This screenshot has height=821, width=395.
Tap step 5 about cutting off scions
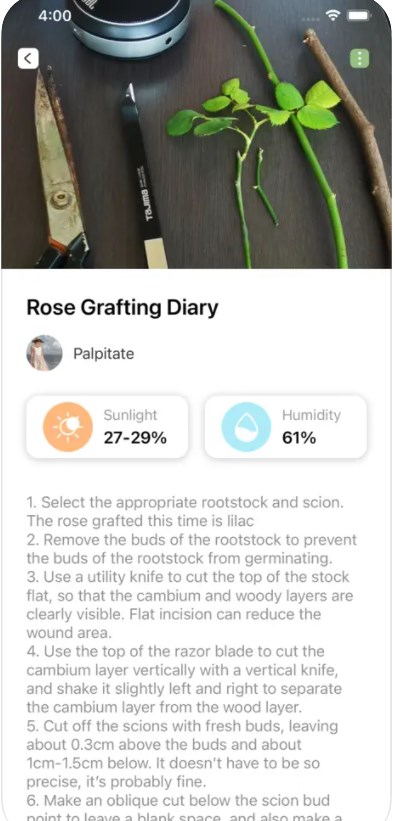pyautogui.click(x=182, y=754)
